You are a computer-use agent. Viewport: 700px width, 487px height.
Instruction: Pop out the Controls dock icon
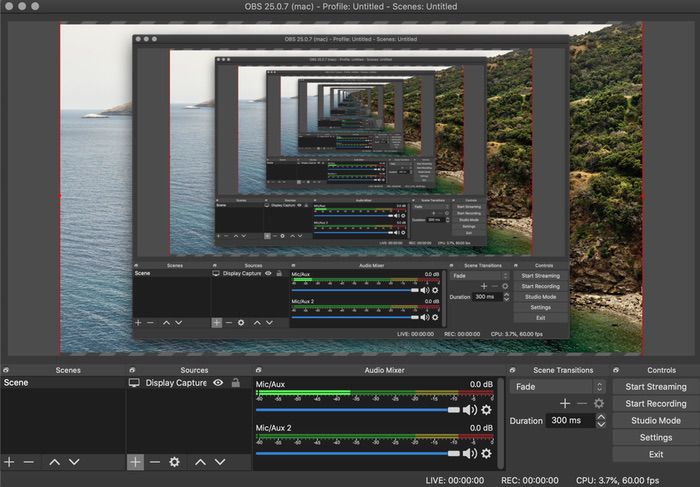click(616, 370)
